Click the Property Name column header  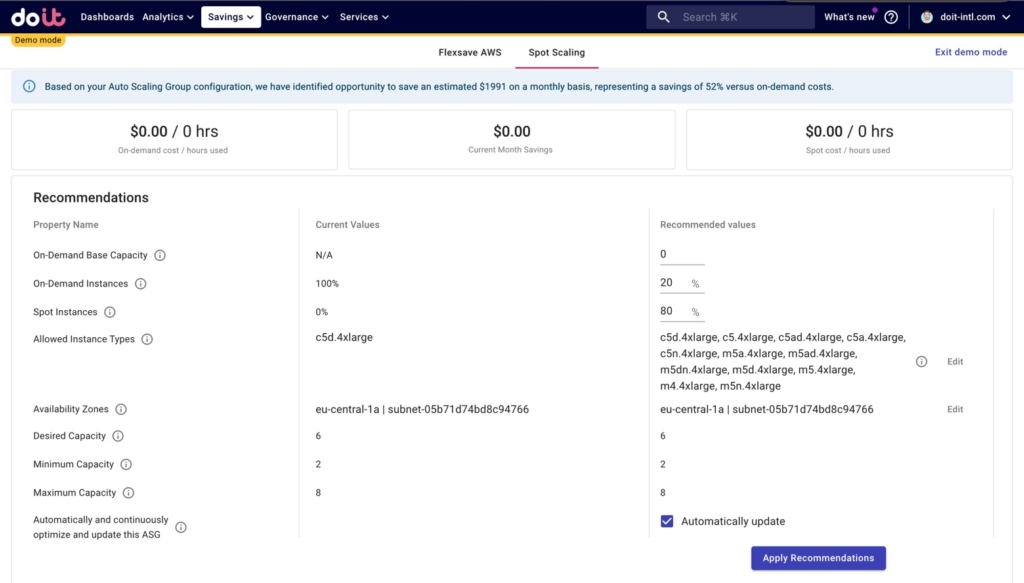point(66,225)
